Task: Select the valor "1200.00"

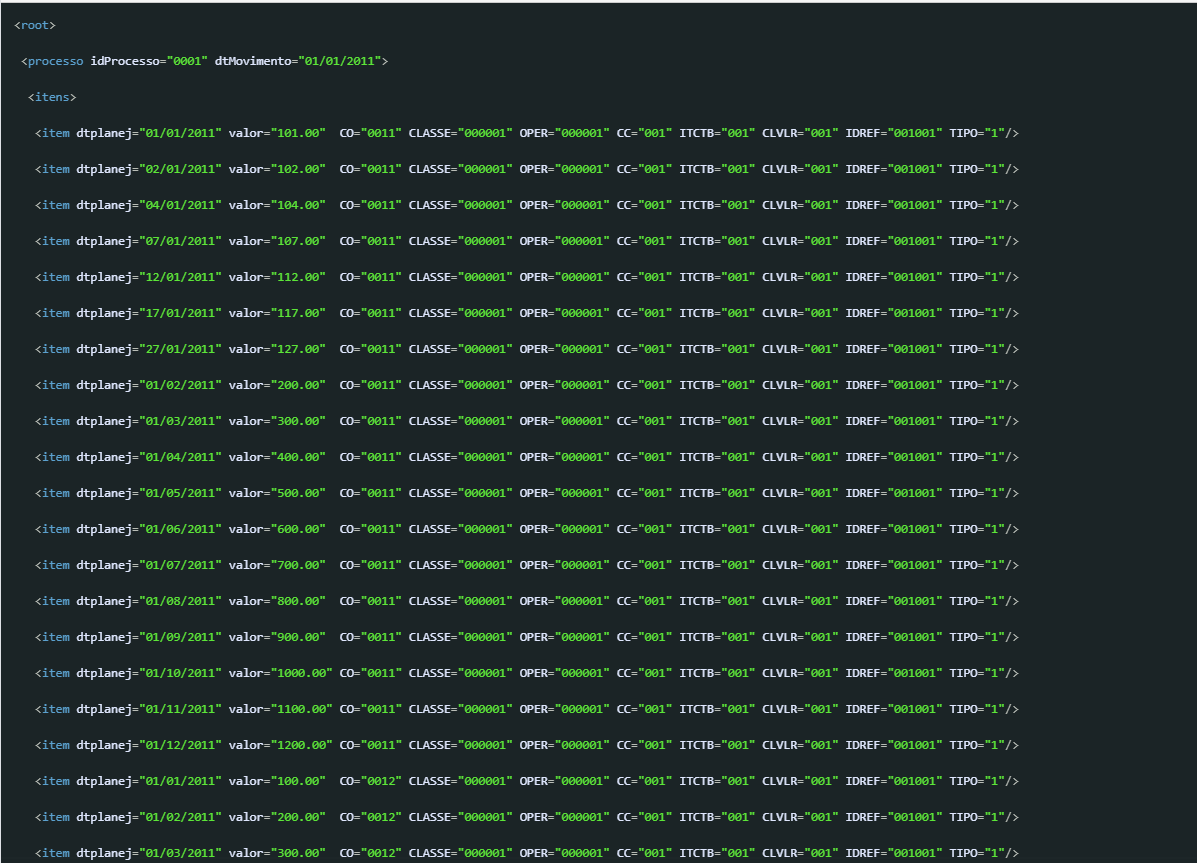Action: click(x=302, y=745)
